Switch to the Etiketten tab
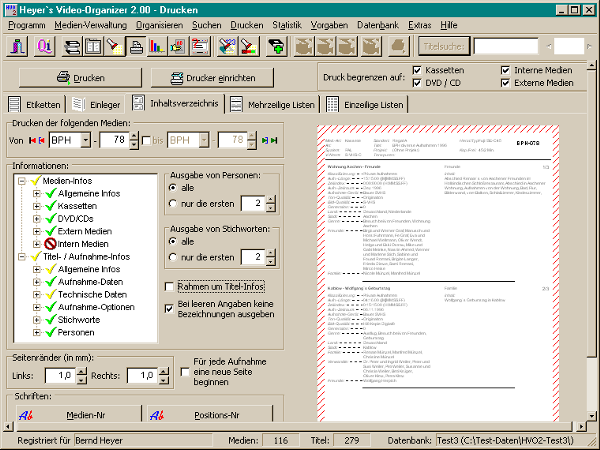The height and width of the screenshot is (450, 600). coord(34,104)
